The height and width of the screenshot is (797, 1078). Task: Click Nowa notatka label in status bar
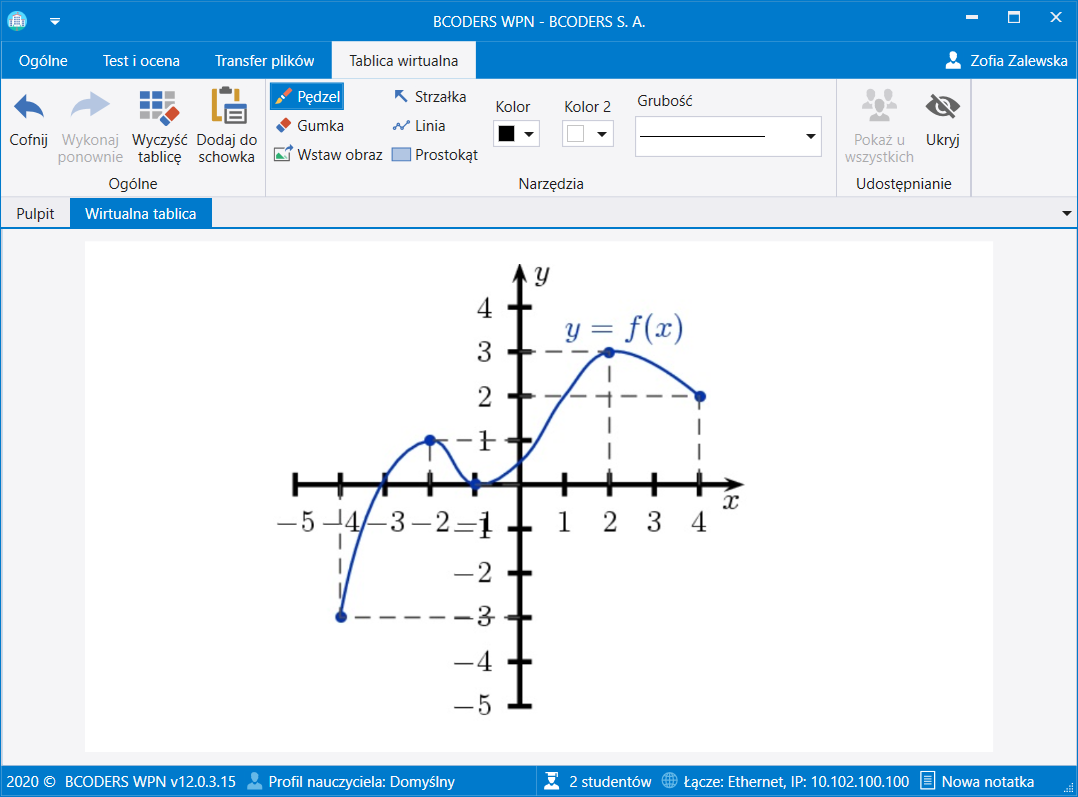pos(988,781)
